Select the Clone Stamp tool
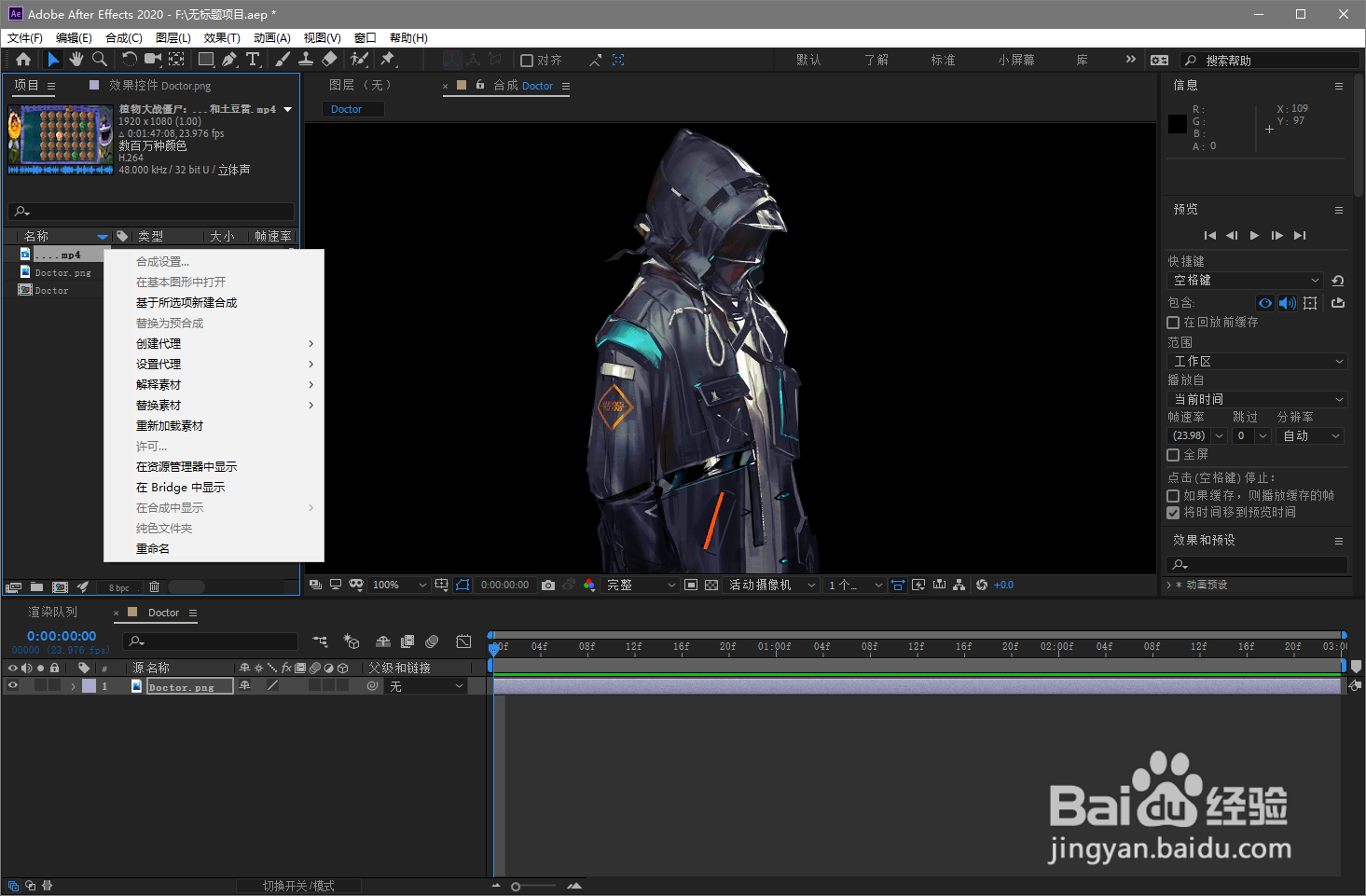Screen dimensions: 1366x896 (306, 60)
